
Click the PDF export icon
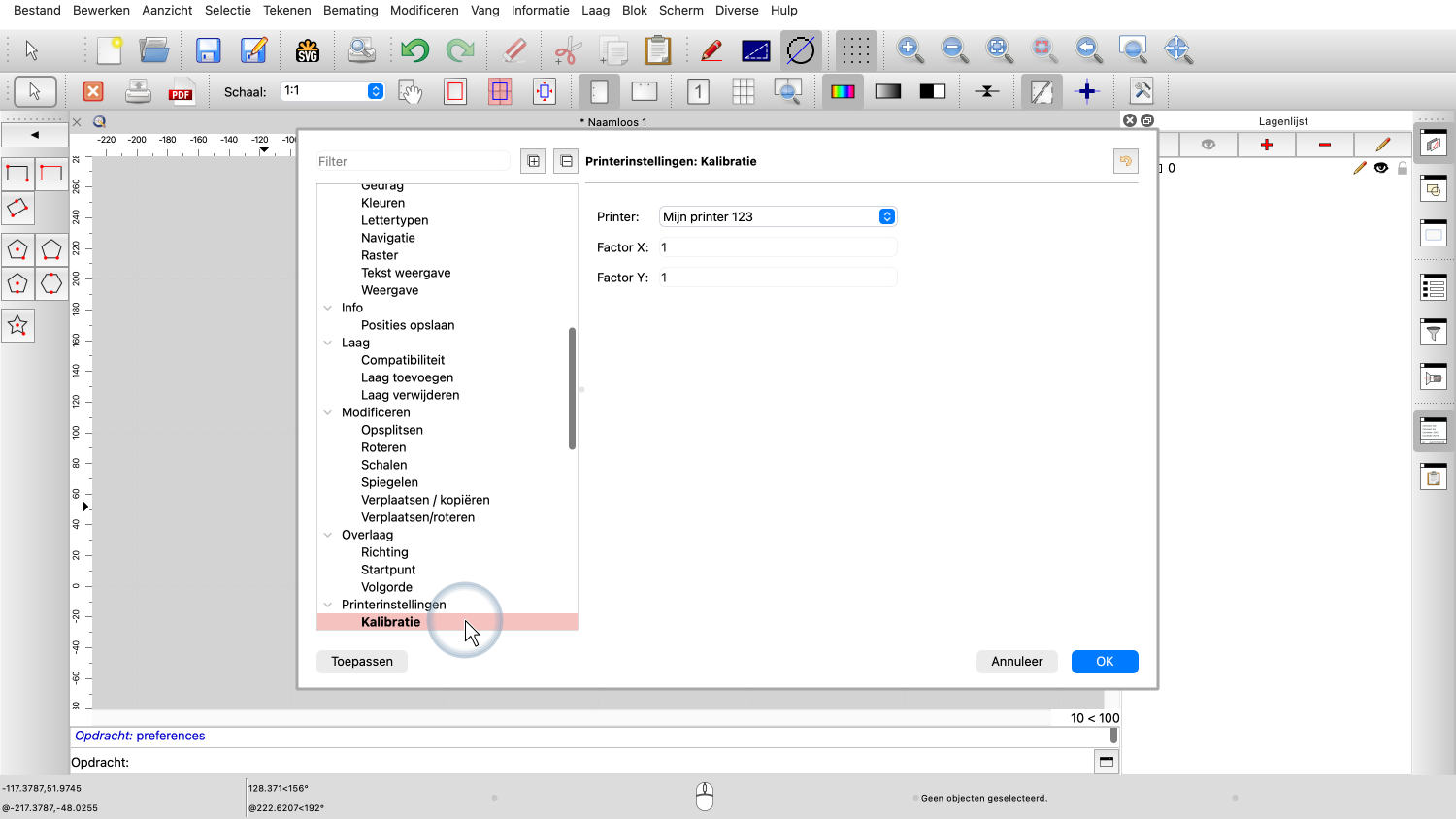coord(181,91)
